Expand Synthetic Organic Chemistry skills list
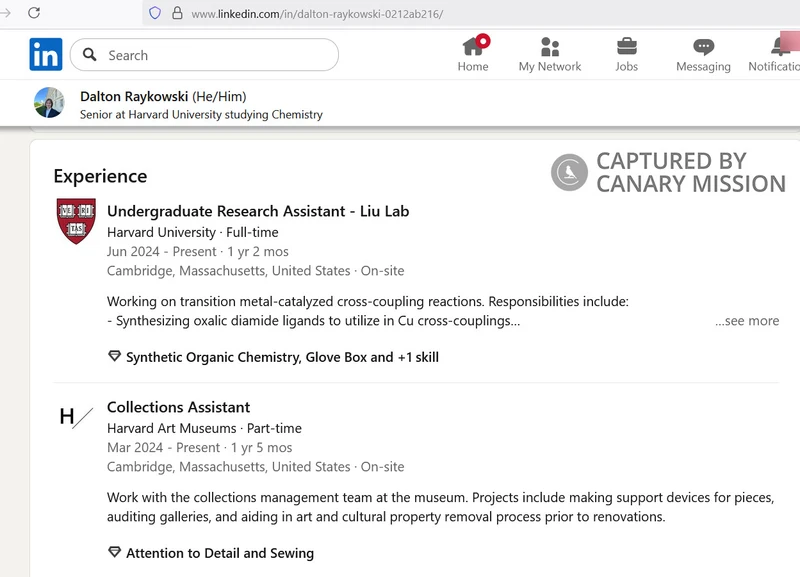800x577 pixels. click(x=281, y=357)
